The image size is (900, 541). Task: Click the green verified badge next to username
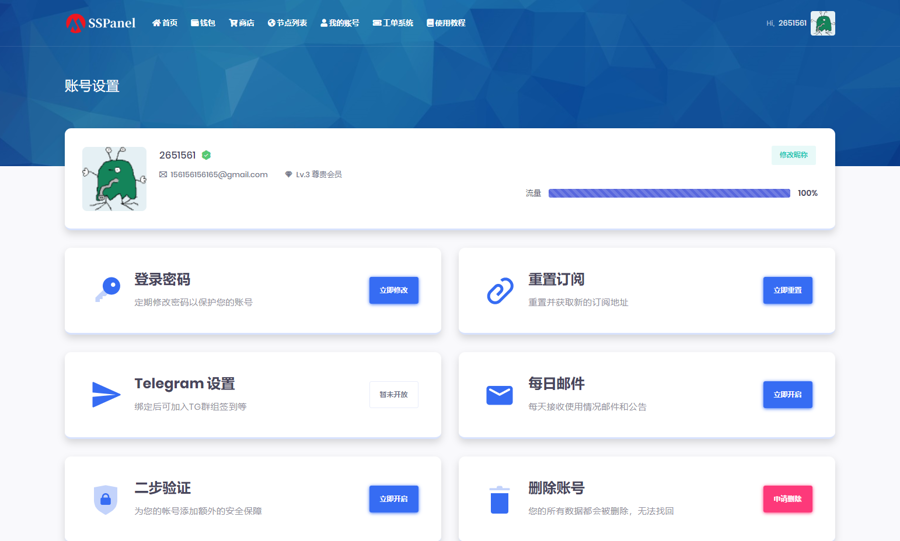206,155
